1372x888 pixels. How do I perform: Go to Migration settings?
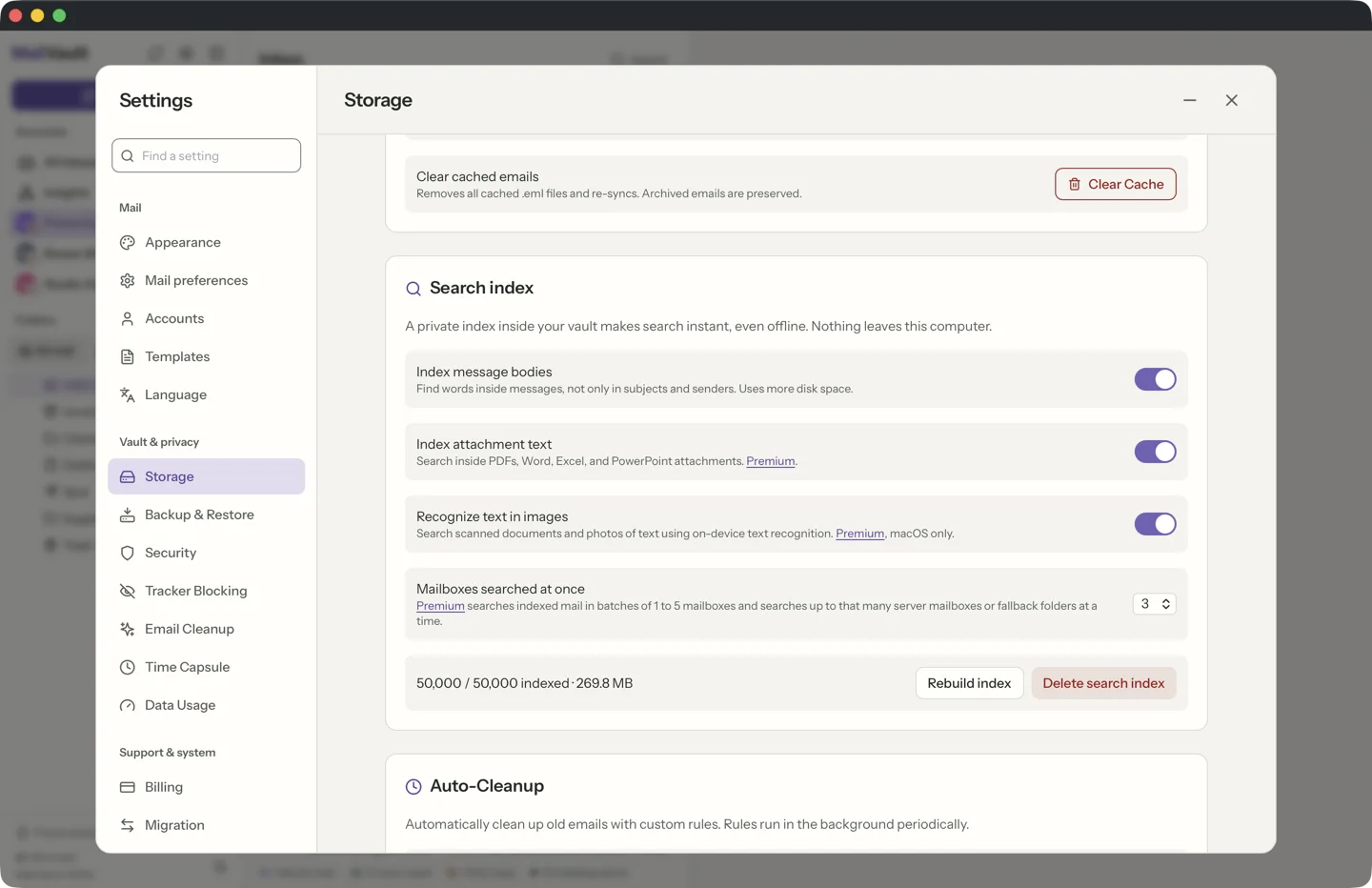coord(206,826)
